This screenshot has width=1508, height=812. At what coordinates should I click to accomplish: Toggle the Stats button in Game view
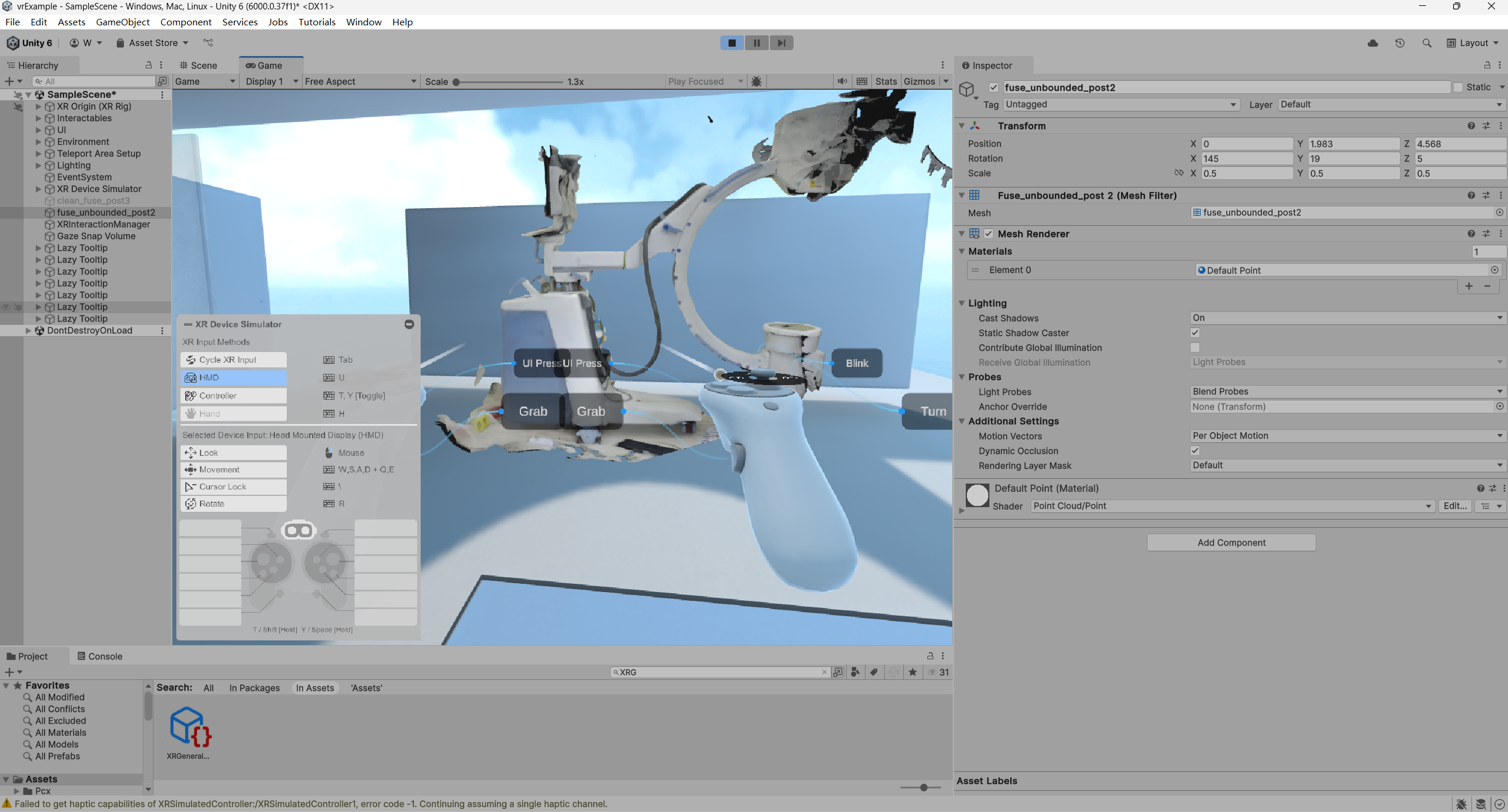point(886,81)
